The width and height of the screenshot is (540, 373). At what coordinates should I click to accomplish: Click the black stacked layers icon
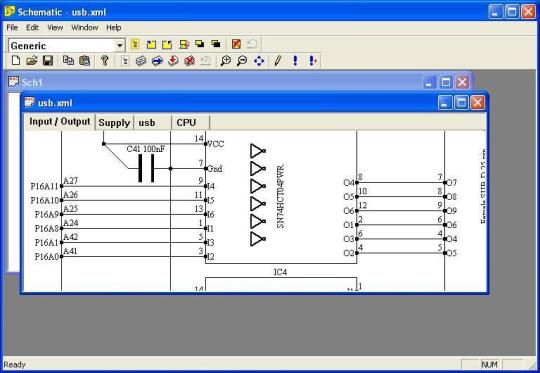[216, 44]
